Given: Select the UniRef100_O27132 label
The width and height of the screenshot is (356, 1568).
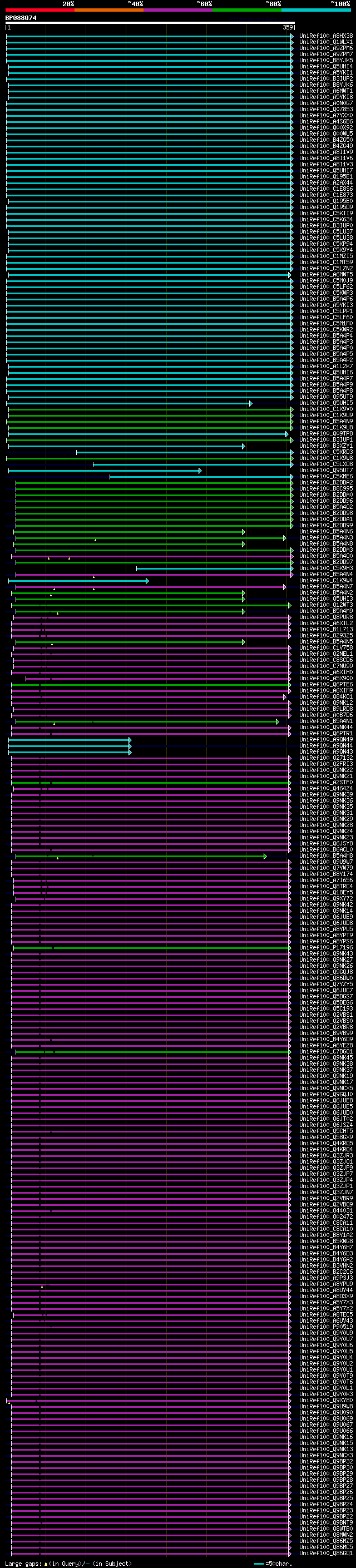Looking at the screenshot, I should [x=325, y=758].
